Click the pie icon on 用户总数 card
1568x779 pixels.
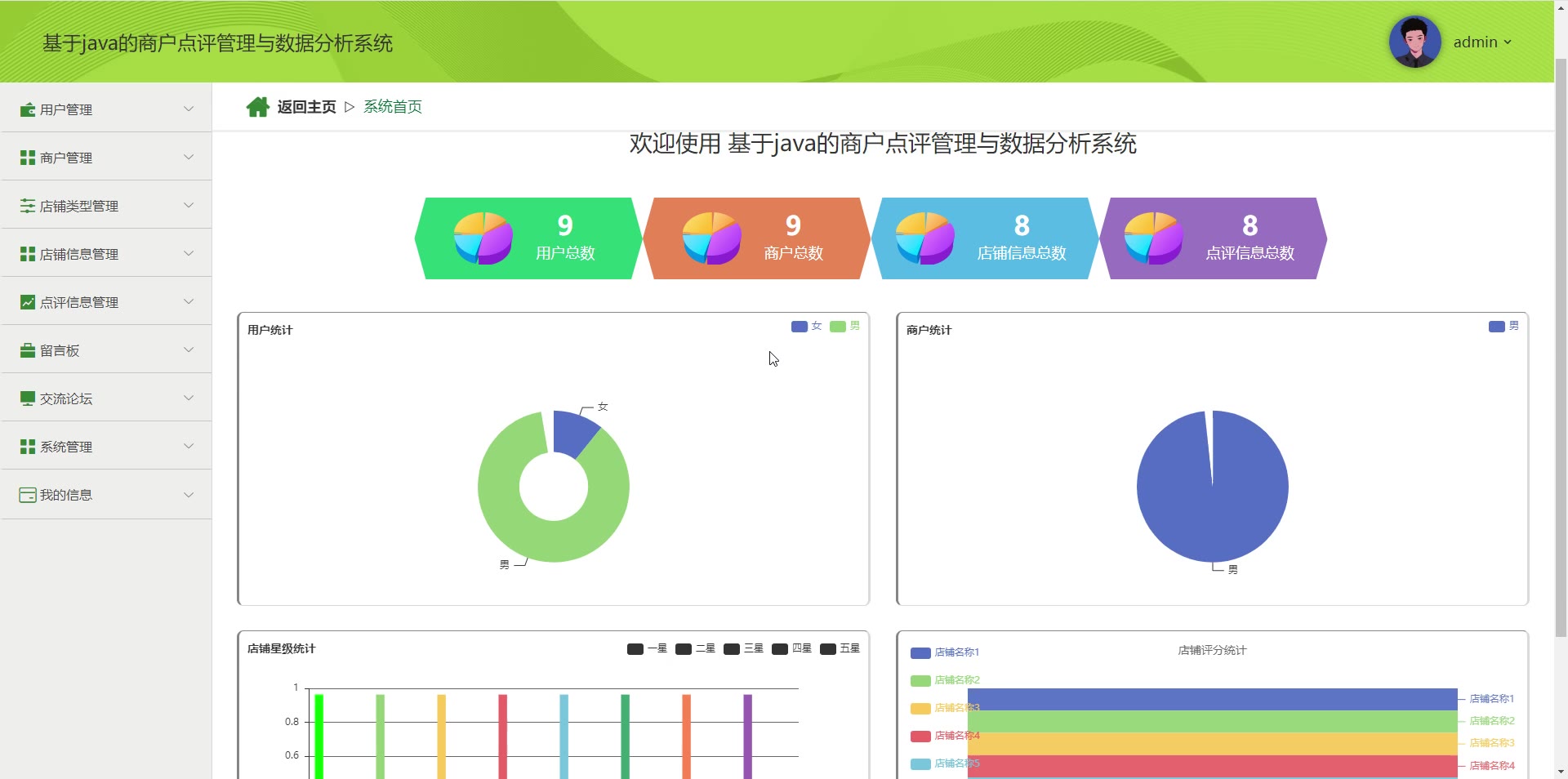pyautogui.click(x=483, y=238)
